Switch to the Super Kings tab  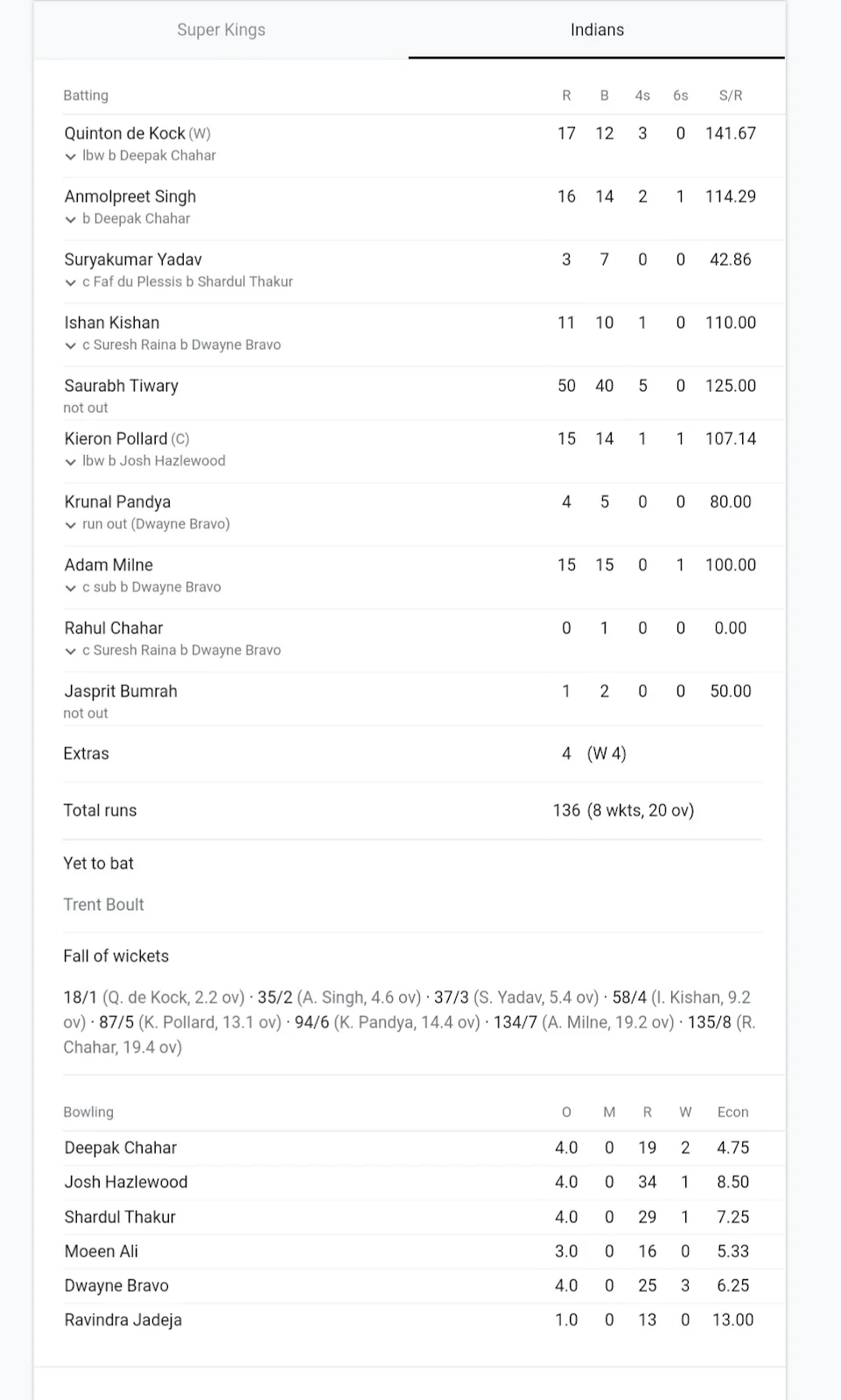(221, 30)
